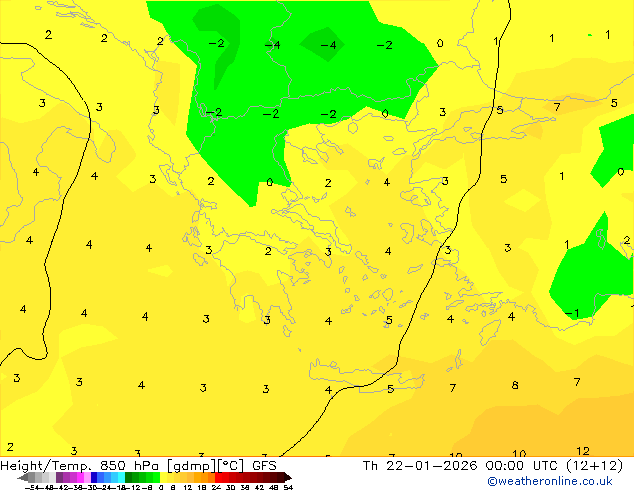This screenshot has height=490, width=634.
Task: Select the yellow swatch in the legend
Action: point(163,477)
